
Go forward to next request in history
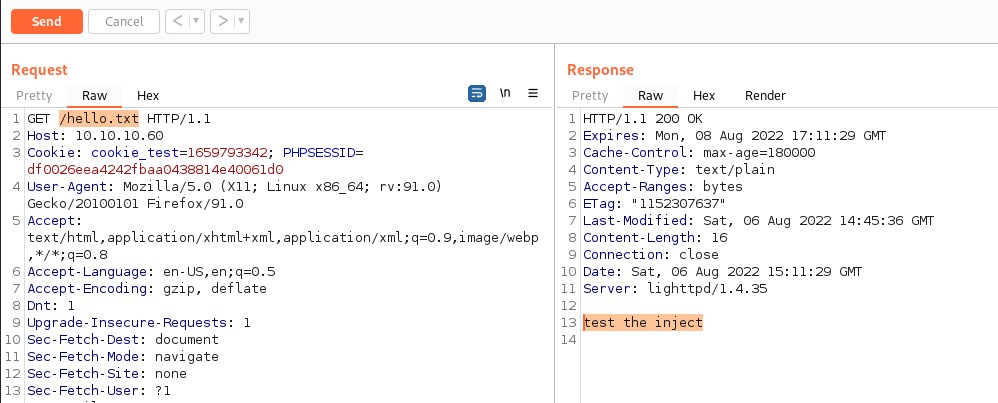tap(221, 21)
